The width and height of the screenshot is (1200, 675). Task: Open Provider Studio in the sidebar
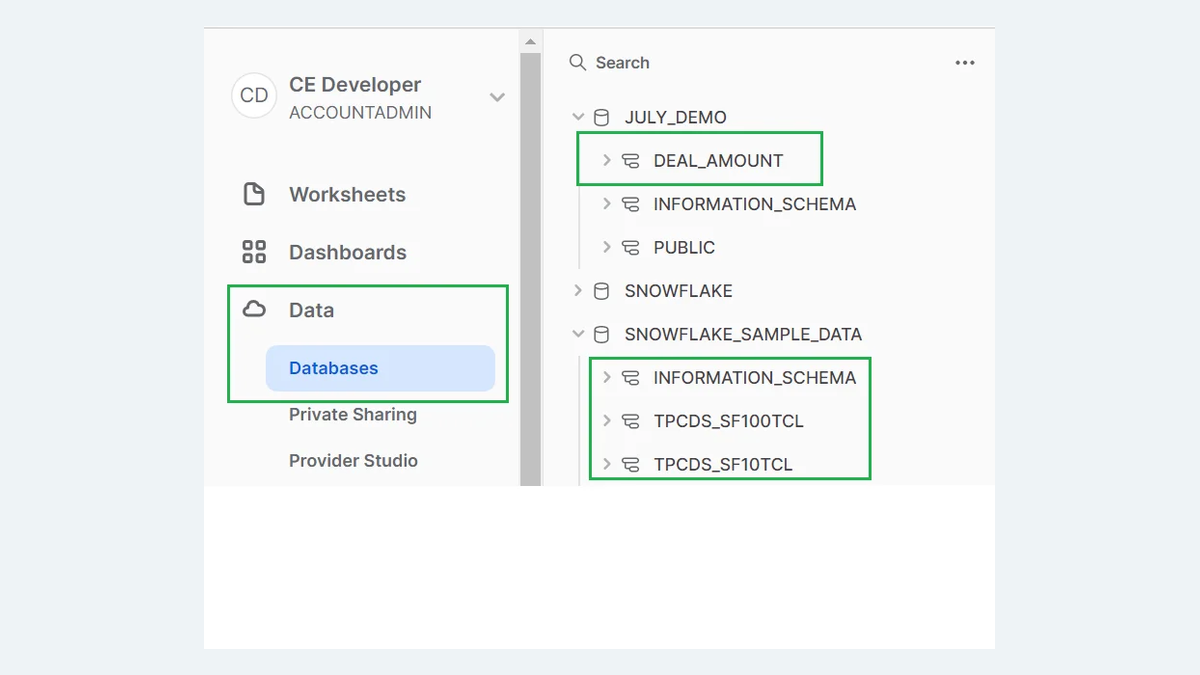[x=353, y=461]
